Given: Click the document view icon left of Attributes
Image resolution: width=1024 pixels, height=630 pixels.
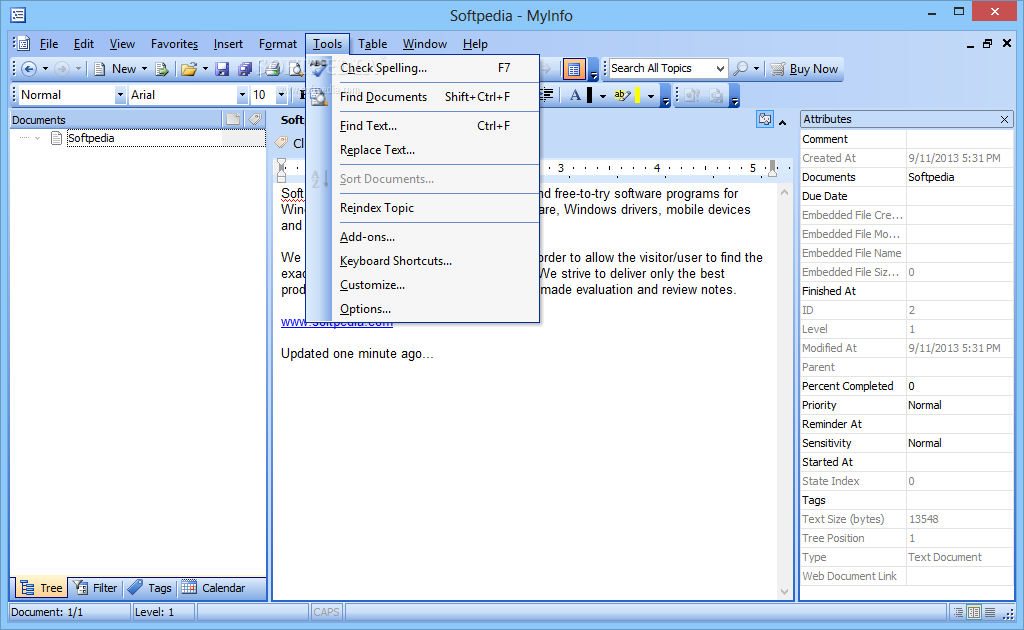Looking at the screenshot, I should coord(765,119).
